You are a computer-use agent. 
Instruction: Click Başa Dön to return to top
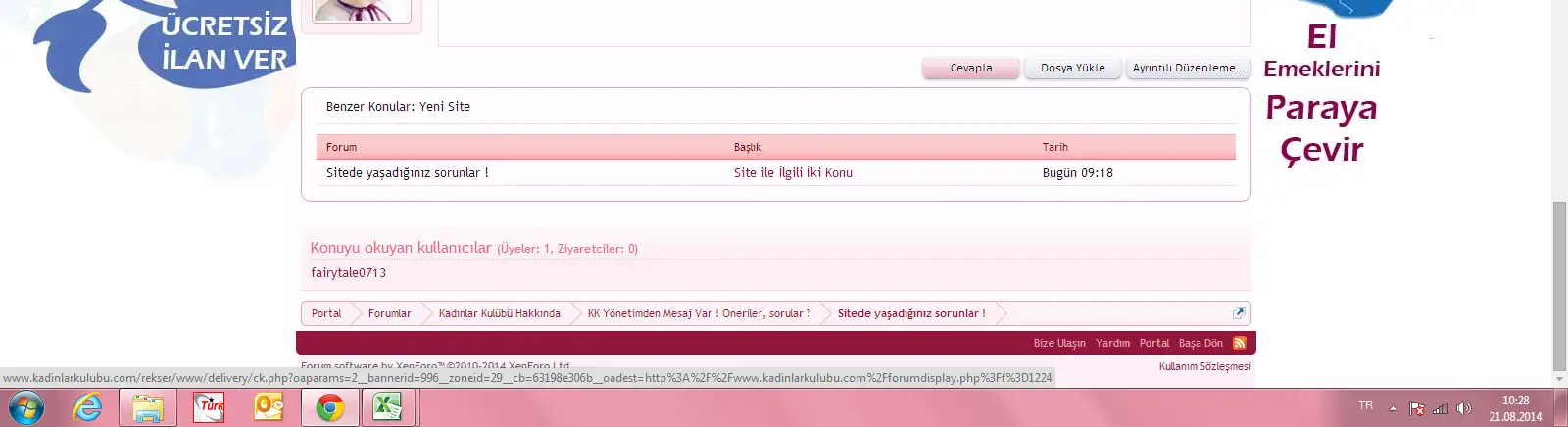[x=1200, y=343]
